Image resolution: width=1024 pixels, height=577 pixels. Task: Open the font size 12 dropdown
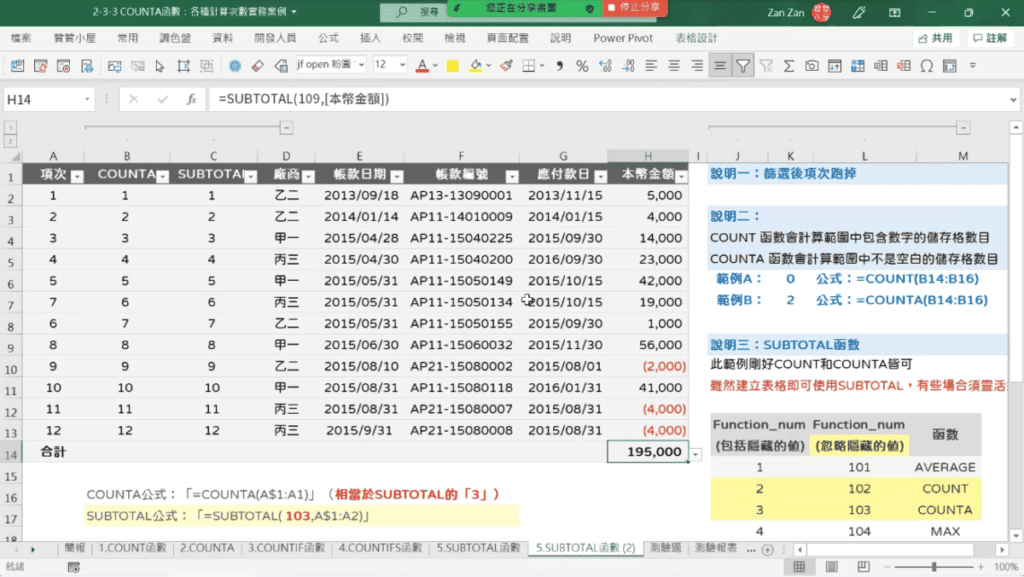tap(402, 65)
